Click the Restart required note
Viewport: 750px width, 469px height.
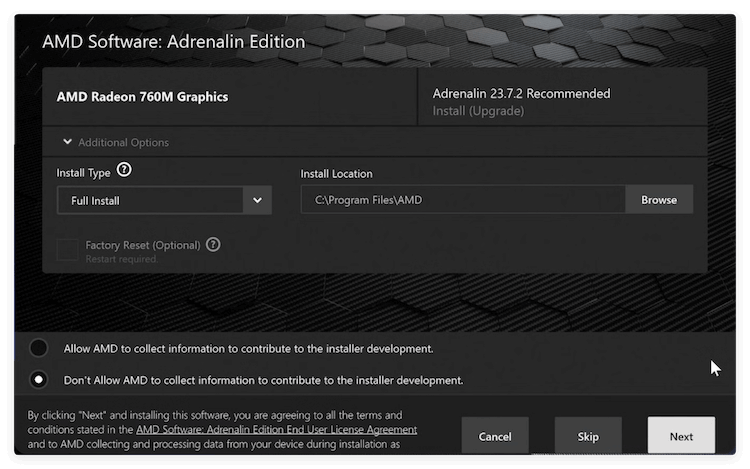(121, 259)
